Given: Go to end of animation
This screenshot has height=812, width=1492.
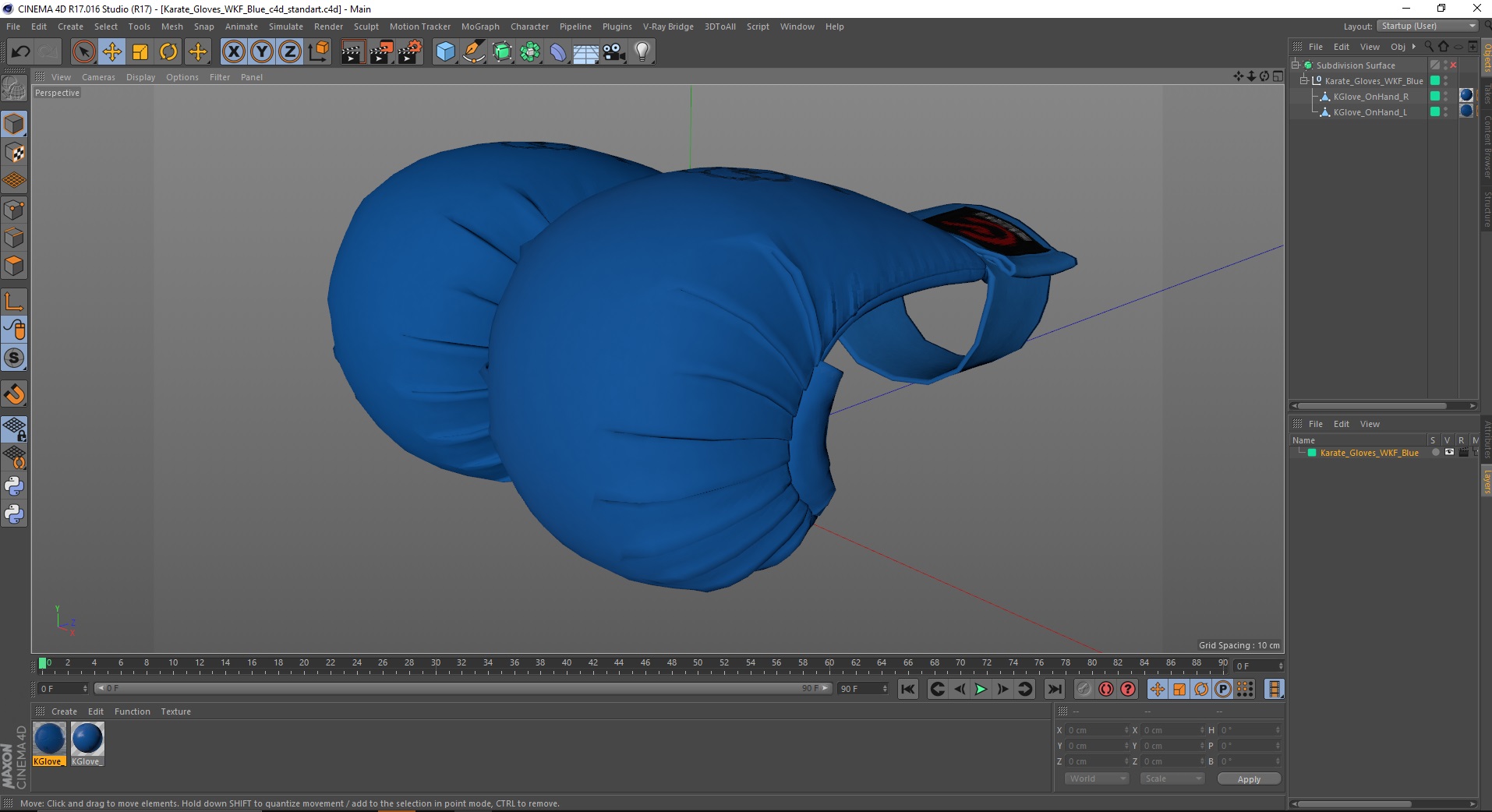Looking at the screenshot, I should (1054, 689).
